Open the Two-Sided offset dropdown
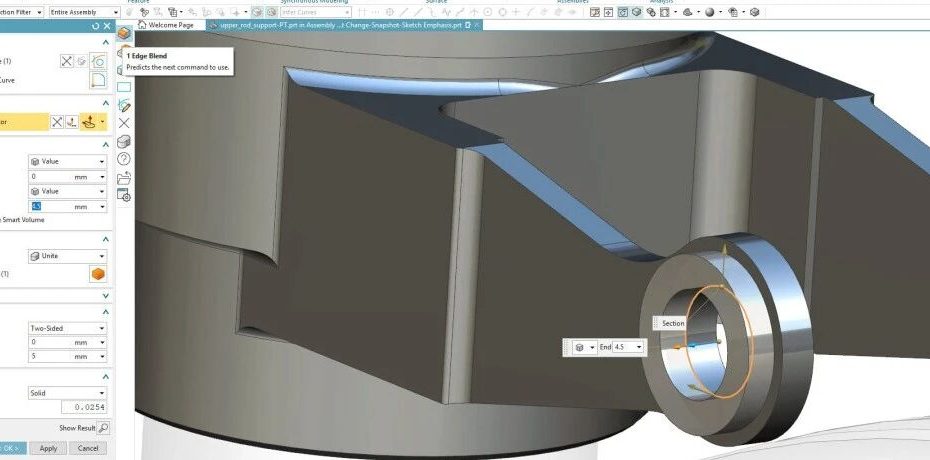930x460 pixels. click(68, 328)
